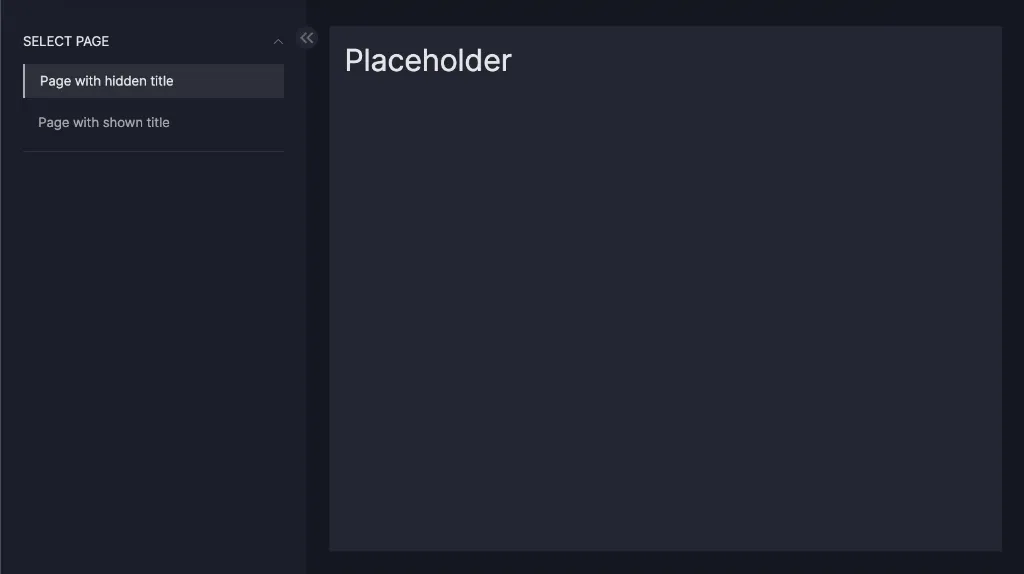Click the highlighted active page entry

(107, 81)
